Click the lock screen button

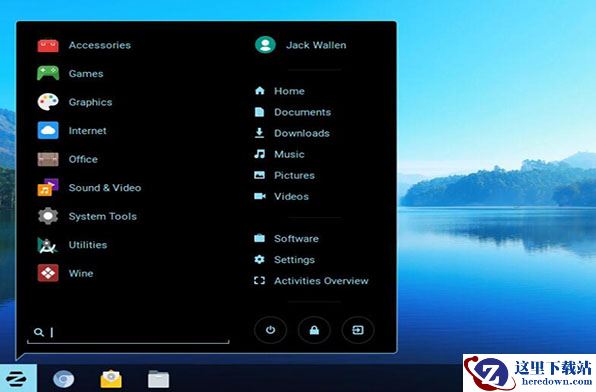point(314,330)
